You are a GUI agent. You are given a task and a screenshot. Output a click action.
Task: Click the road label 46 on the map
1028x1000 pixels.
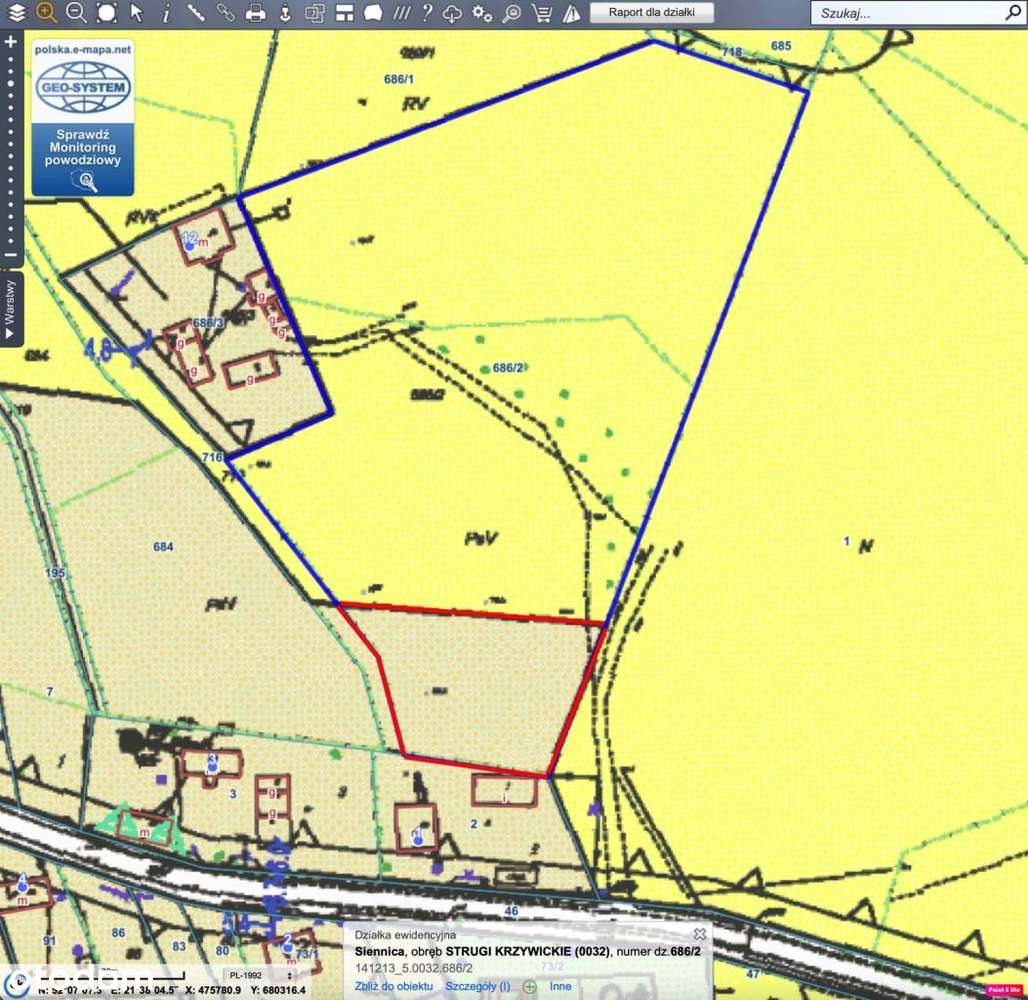click(x=511, y=910)
